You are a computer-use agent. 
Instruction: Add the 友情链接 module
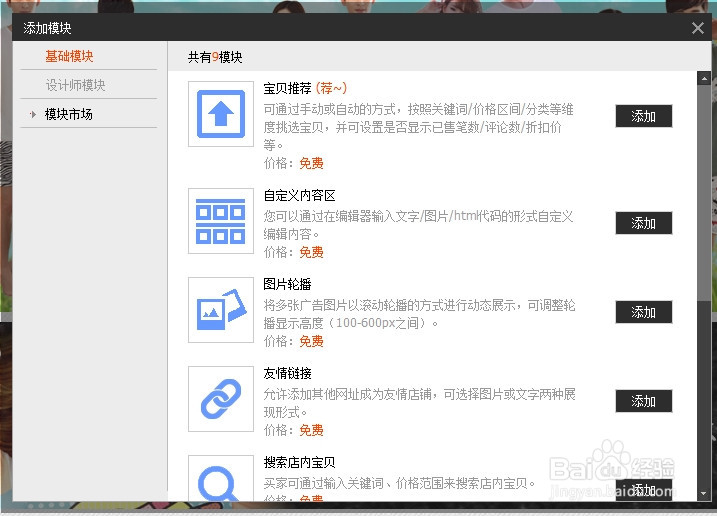pos(644,401)
